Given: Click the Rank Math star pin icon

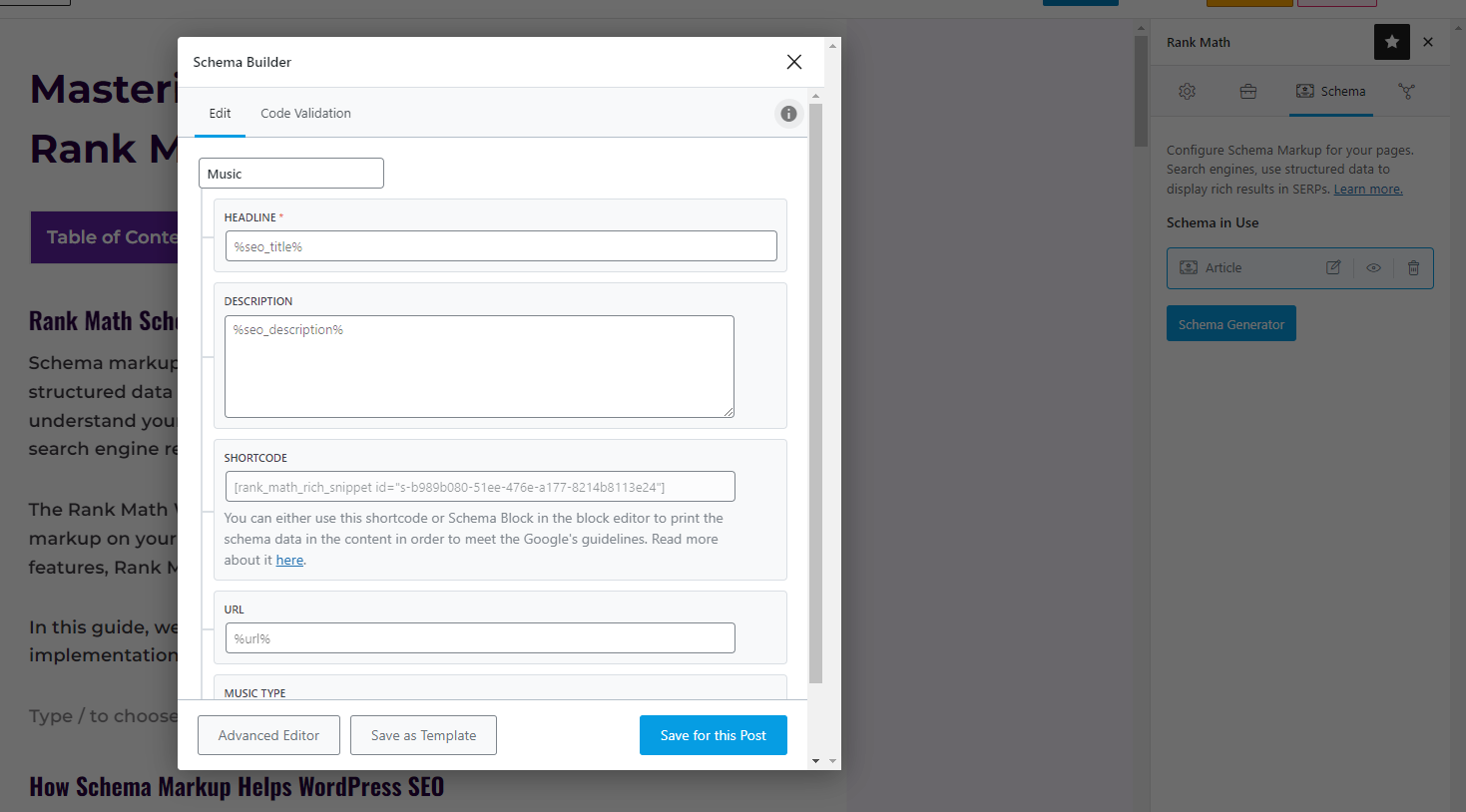Looking at the screenshot, I should [1391, 42].
